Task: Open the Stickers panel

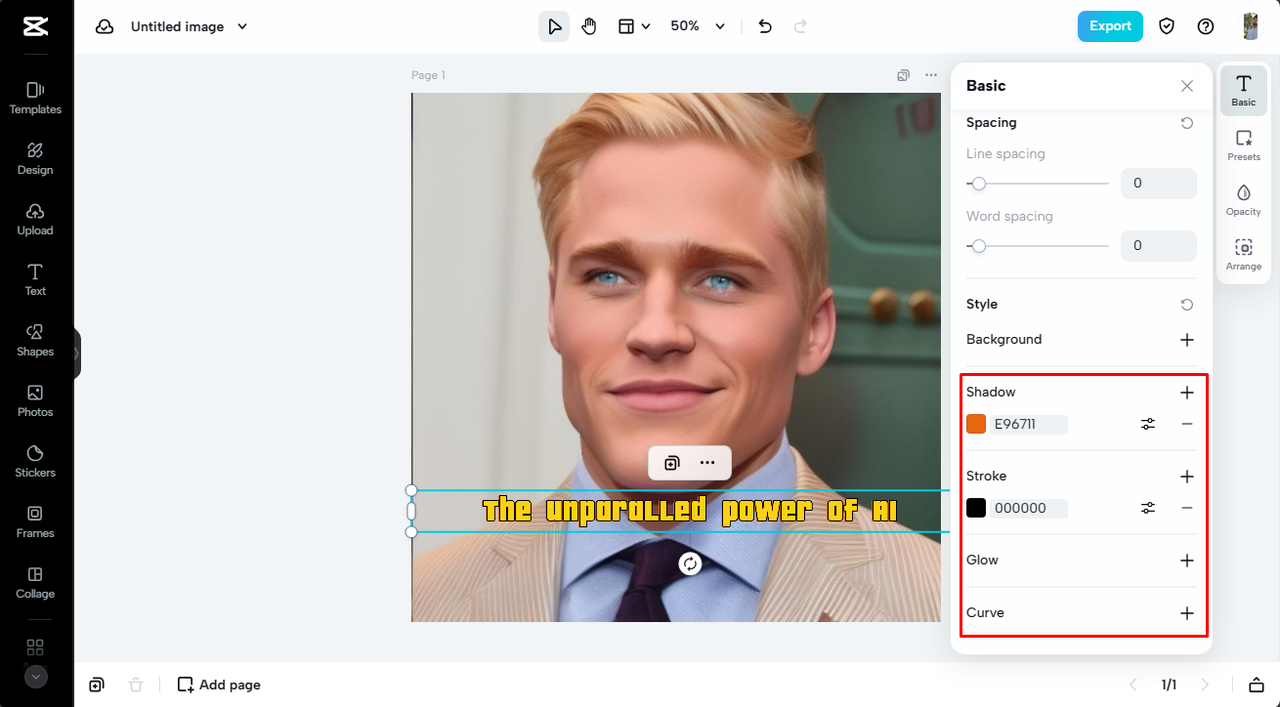Action: click(x=35, y=461)
